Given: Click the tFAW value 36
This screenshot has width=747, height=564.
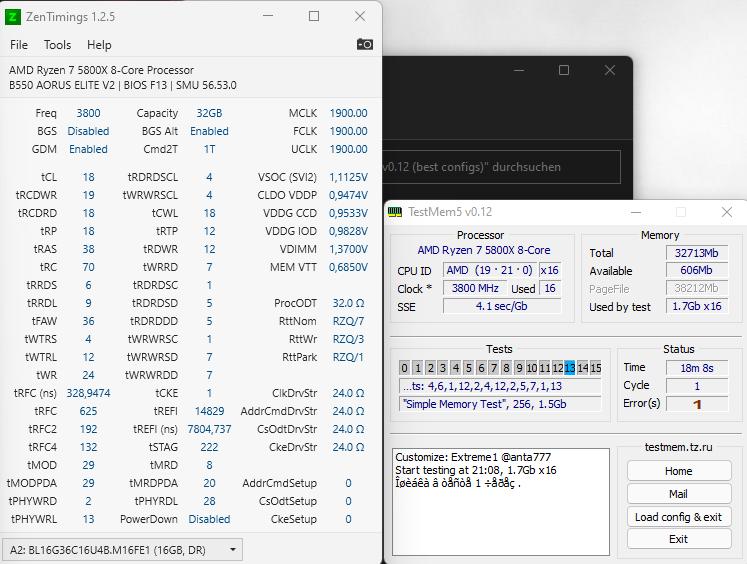Looking at the screenshot, I should [88, 321].
